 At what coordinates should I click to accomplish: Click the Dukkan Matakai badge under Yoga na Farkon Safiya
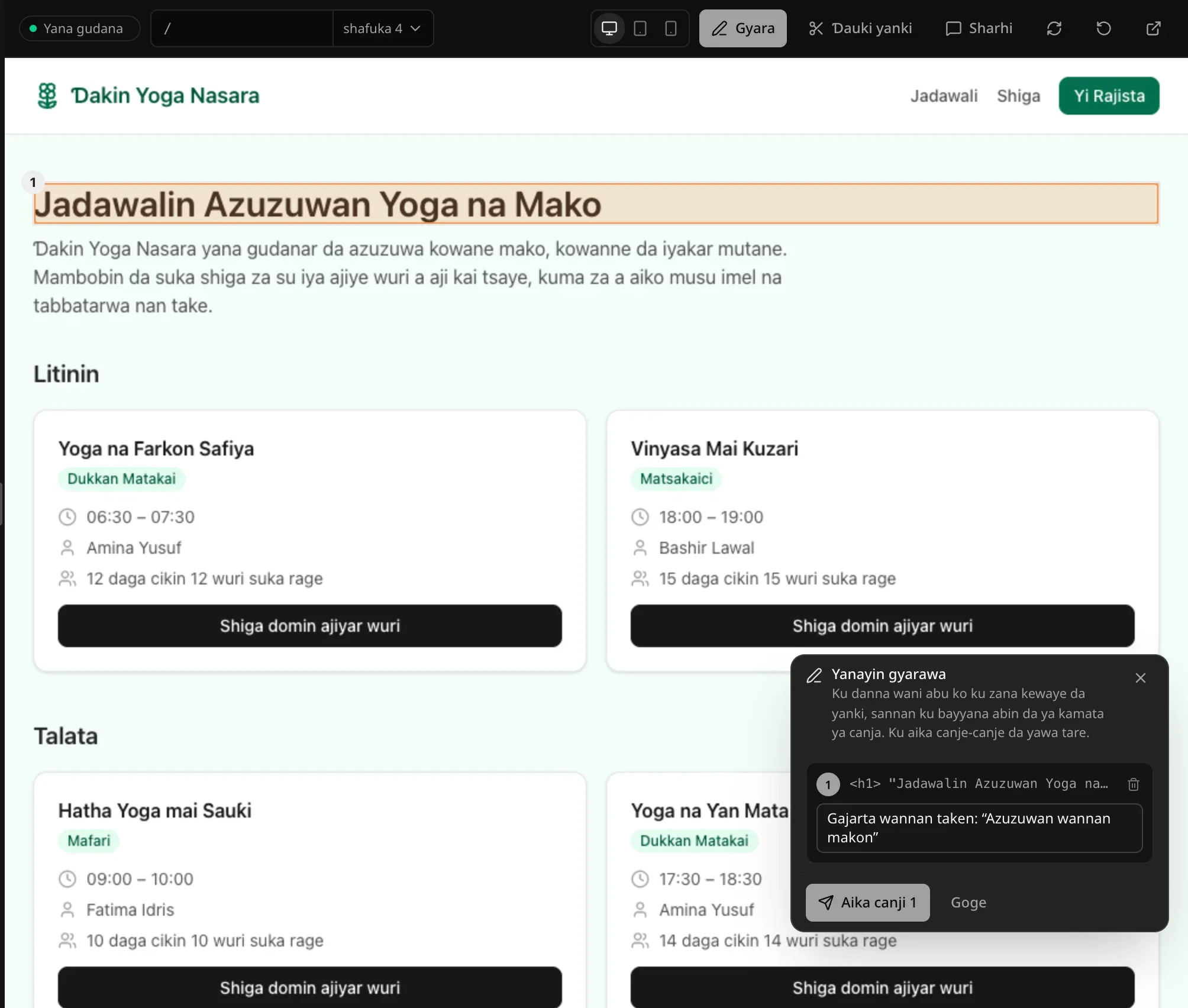(x=121, y=479)
